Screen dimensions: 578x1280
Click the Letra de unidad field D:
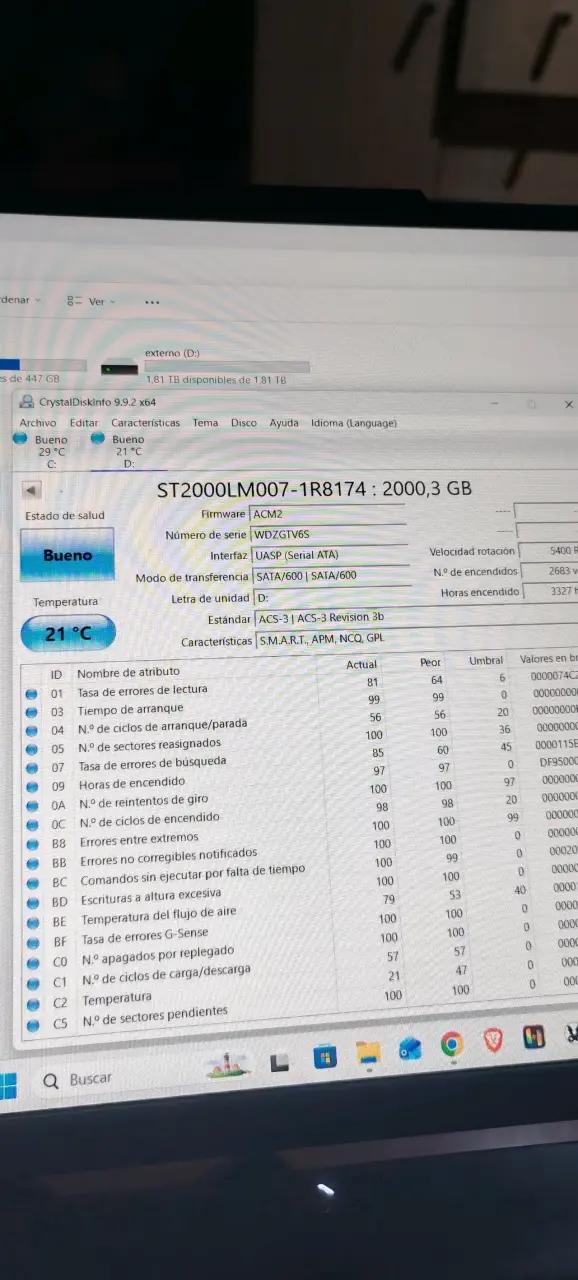[333, 597]
